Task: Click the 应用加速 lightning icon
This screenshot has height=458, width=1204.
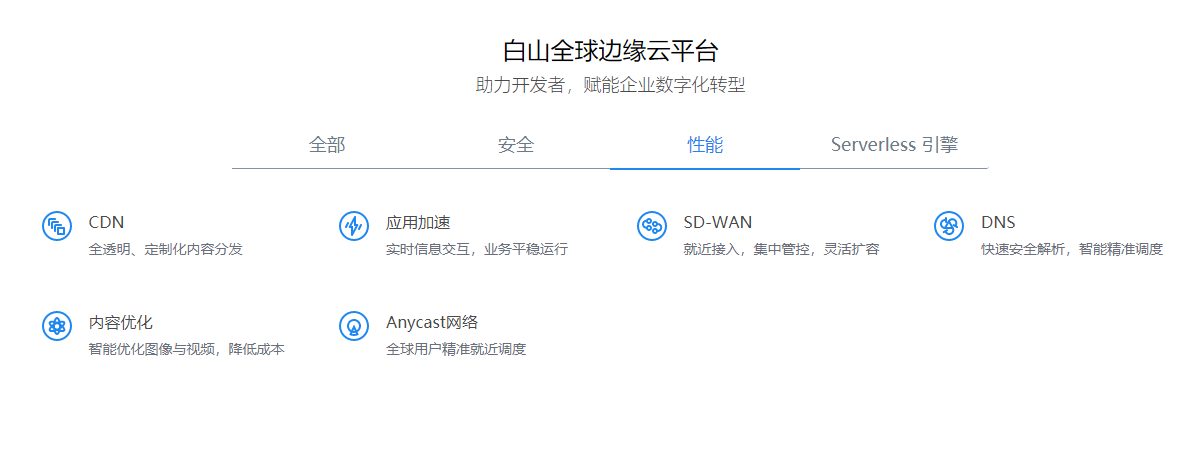Action: (354, 226)
